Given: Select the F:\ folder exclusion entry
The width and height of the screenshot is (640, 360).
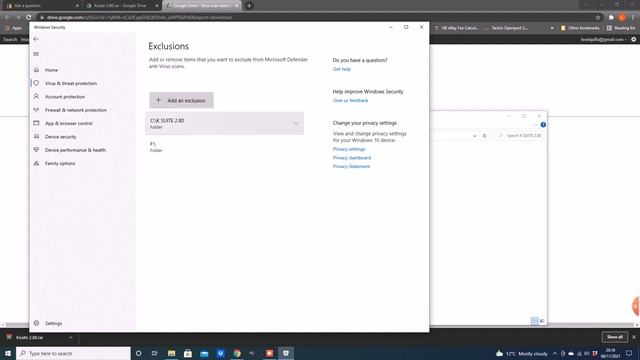Looking at the screenshot, I should pos(224,147).
